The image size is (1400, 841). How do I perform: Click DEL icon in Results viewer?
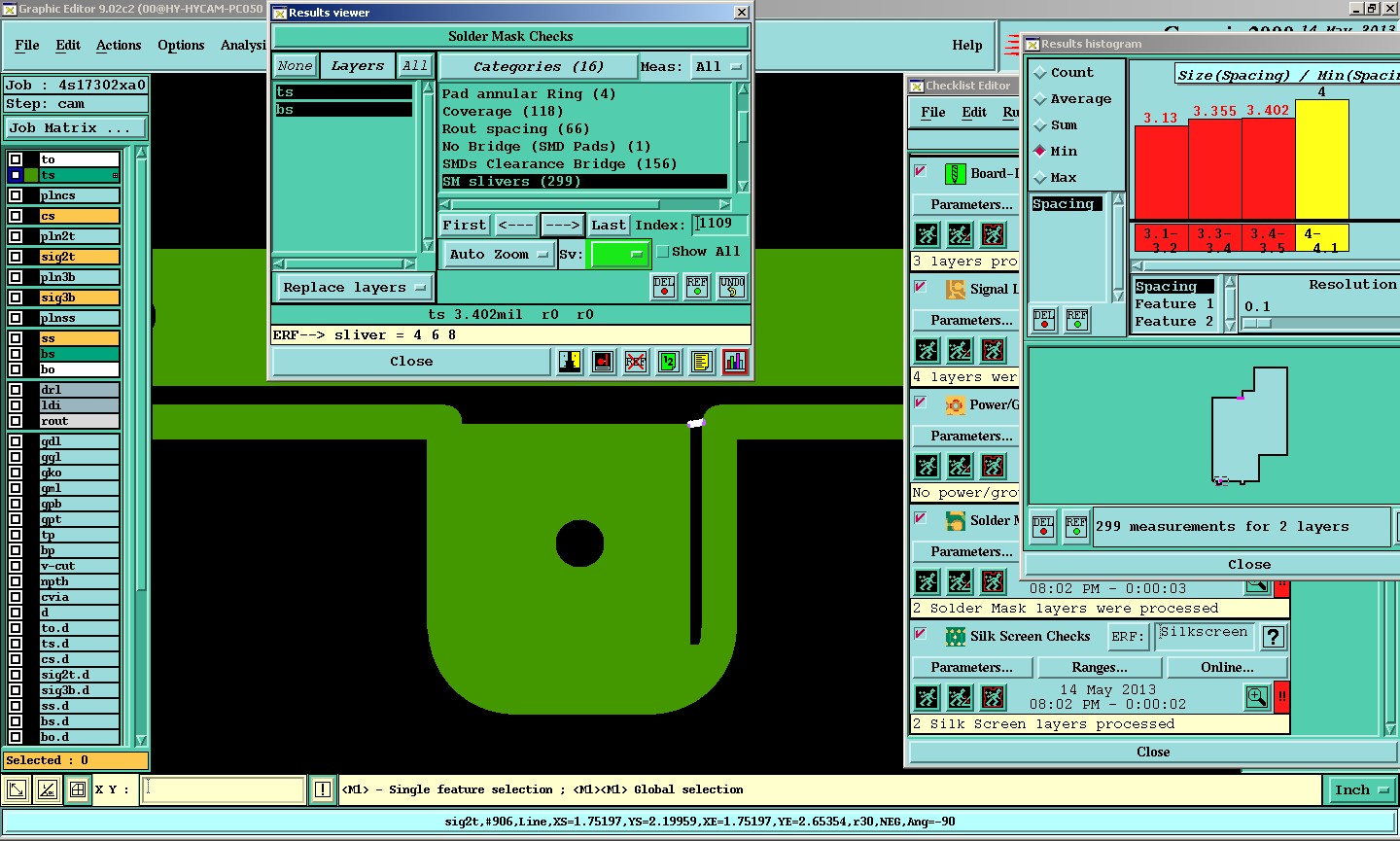coord(664,287)
